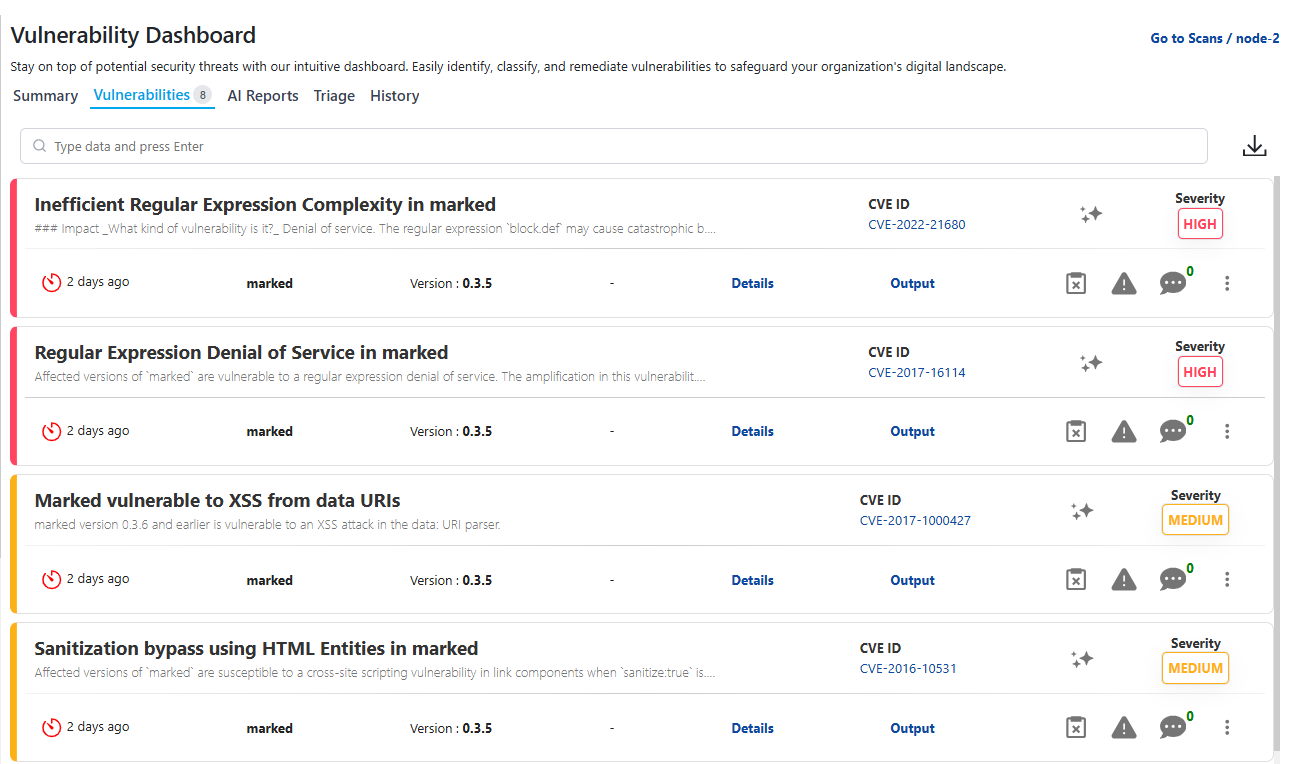Switch to the Summary tab
The height and width of the screenshot is (764, 1295).
pos(45,95)
